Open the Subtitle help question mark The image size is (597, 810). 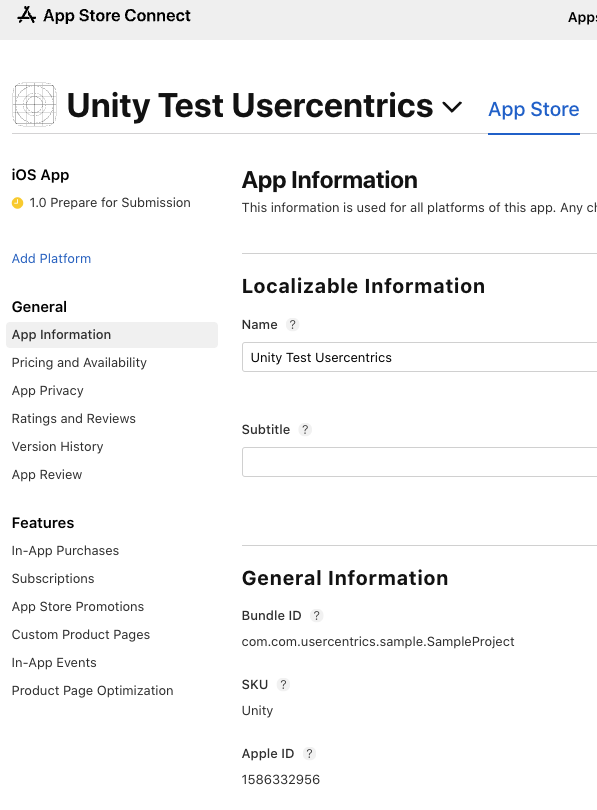pos(305,429)
